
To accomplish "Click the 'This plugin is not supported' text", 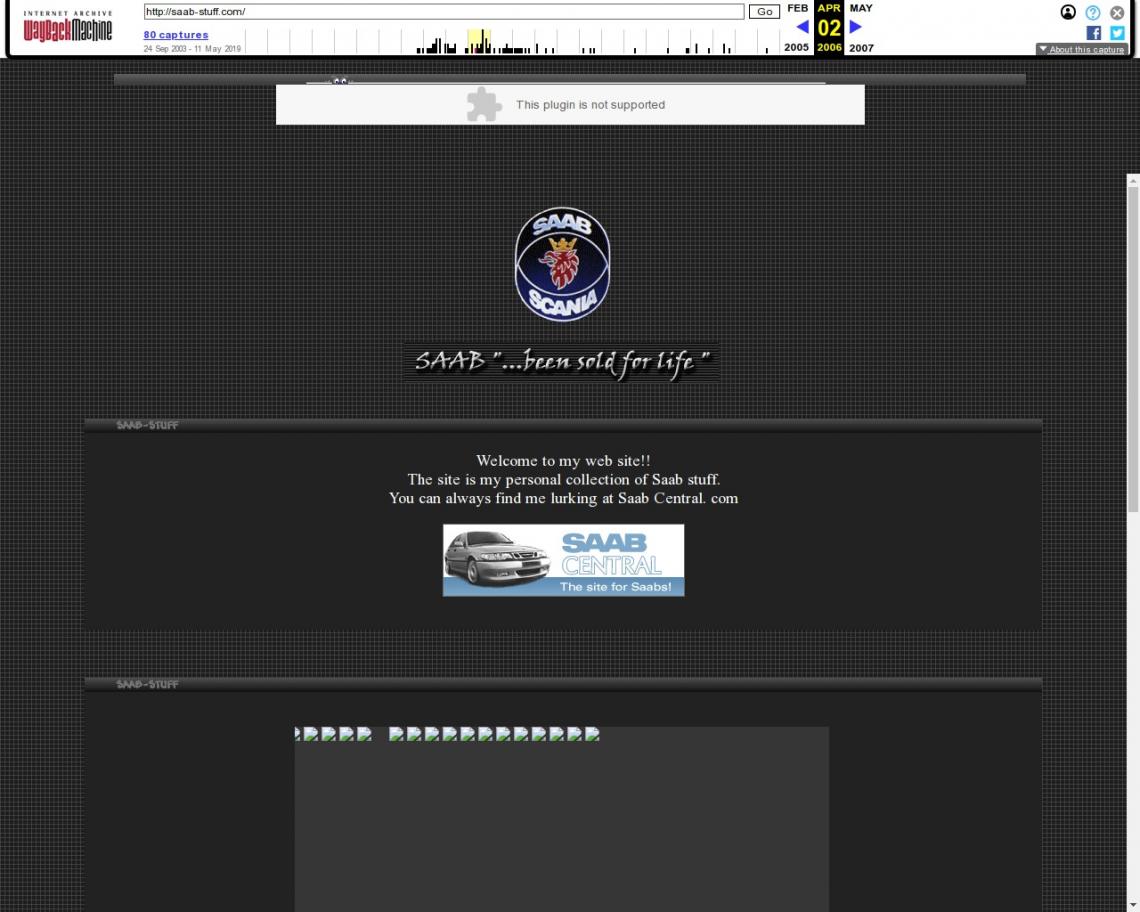I will point(590,105).
